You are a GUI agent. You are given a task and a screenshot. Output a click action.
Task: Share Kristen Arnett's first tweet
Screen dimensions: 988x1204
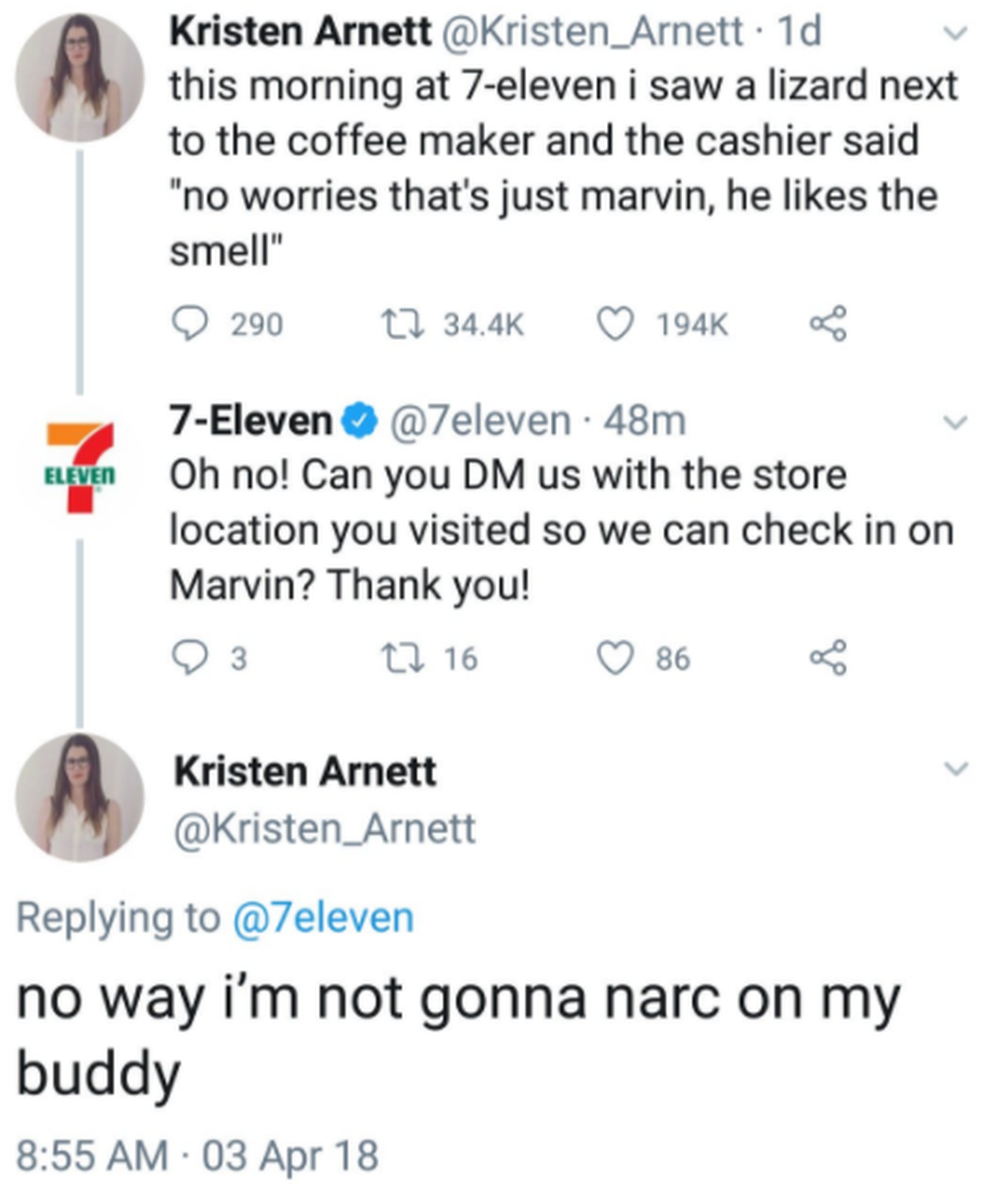click(x=829, y=324)
